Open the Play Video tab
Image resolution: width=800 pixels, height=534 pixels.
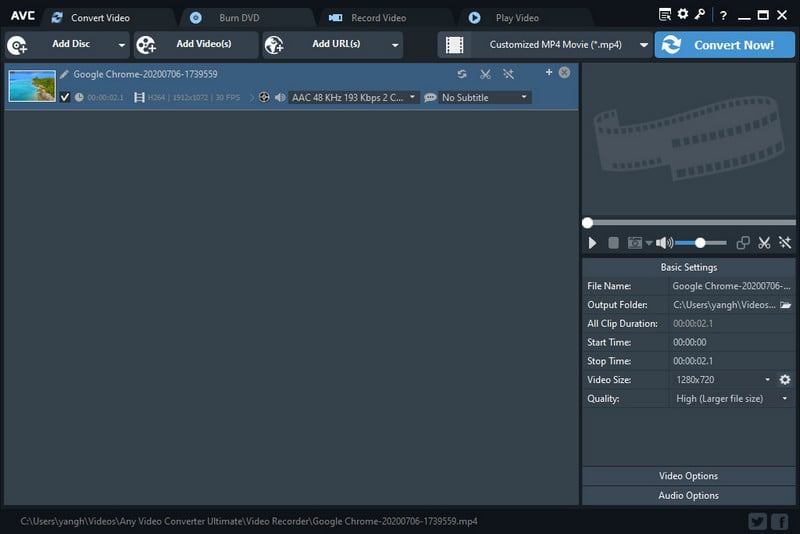point(517,17)
